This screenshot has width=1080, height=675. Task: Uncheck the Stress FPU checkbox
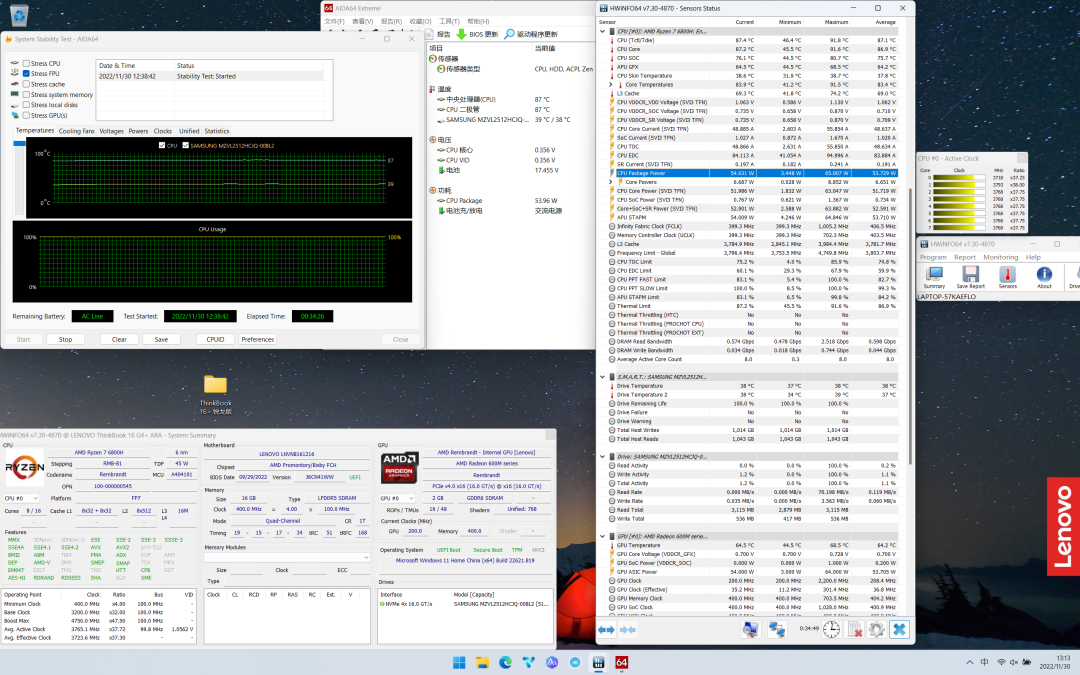(26, 74)
